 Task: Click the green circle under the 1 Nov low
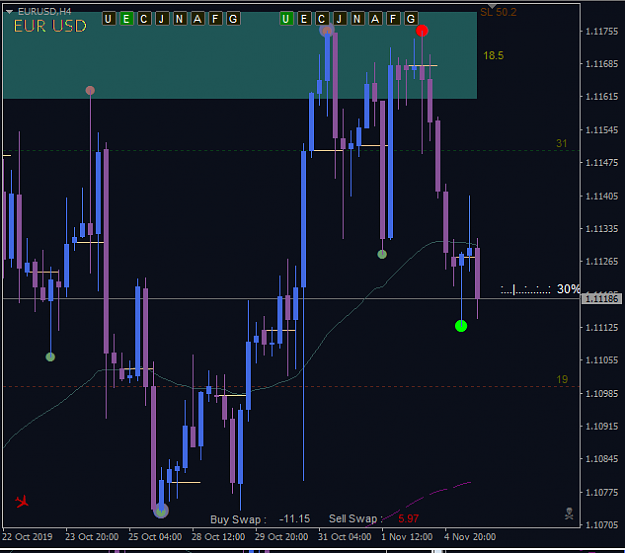pyautogui.click(x=382, y=254)
